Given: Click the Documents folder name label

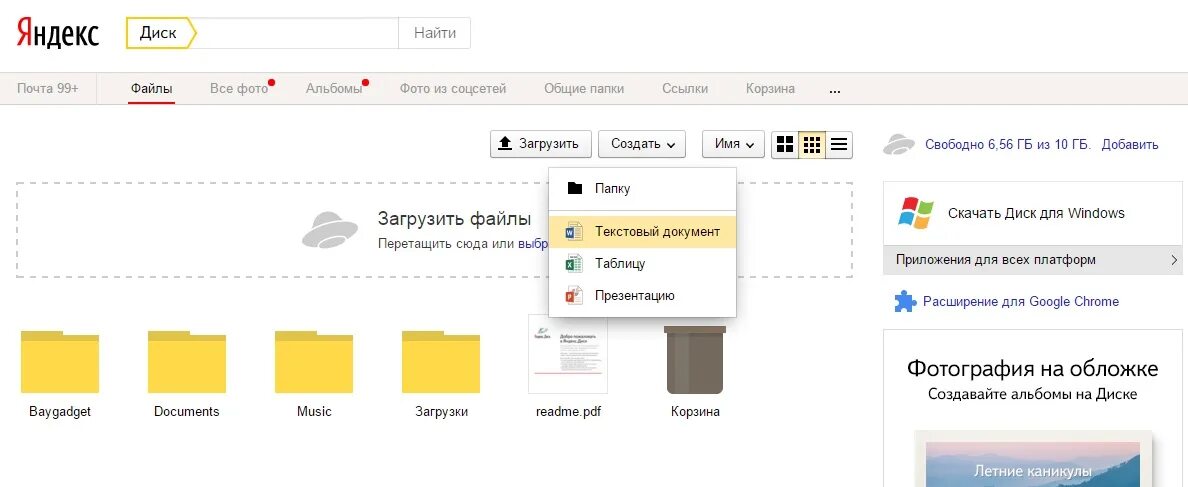Looking at the screenshot, I should (186, 412).
